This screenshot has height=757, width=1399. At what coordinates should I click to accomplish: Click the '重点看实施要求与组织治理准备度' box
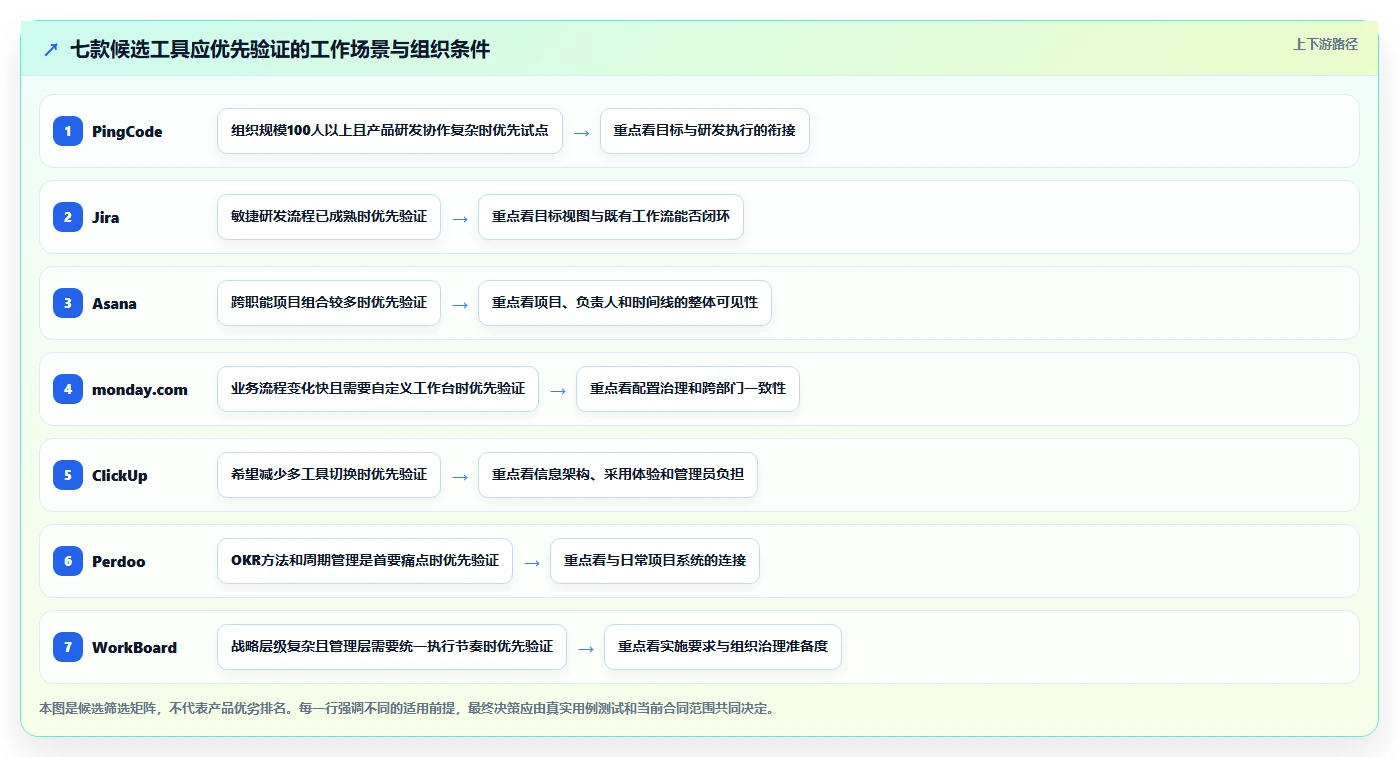click(x=723, y=647)
